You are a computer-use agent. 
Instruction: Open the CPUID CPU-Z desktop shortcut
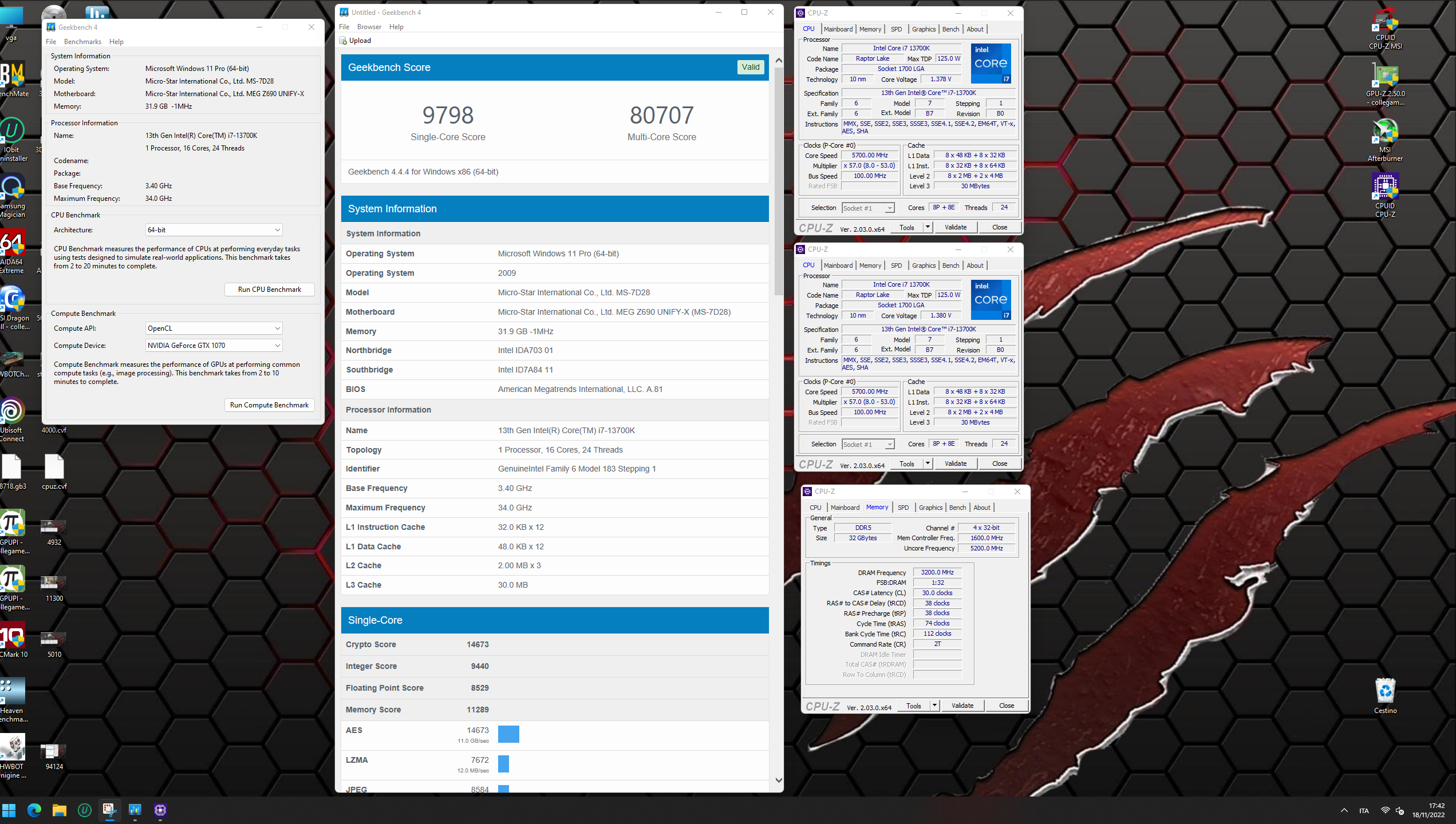(x=1385, y=196)
